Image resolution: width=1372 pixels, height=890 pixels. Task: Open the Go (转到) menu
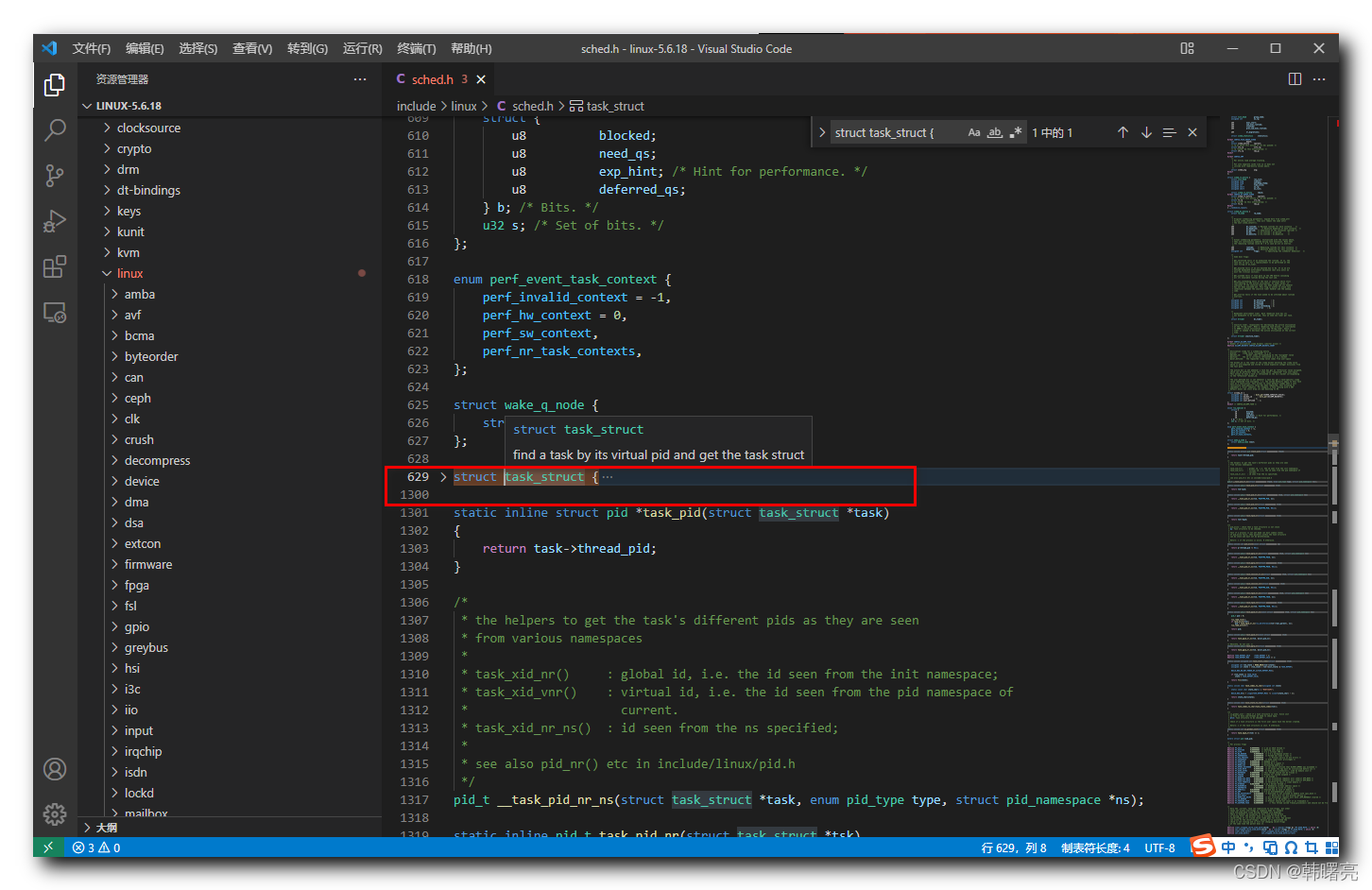307,48
